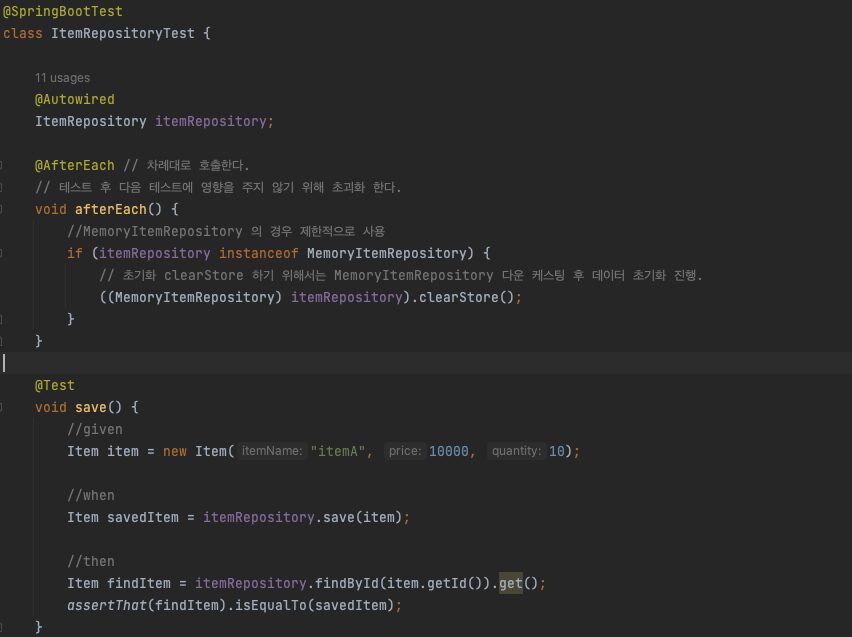Click the //when comment

[x=91, y=495]
